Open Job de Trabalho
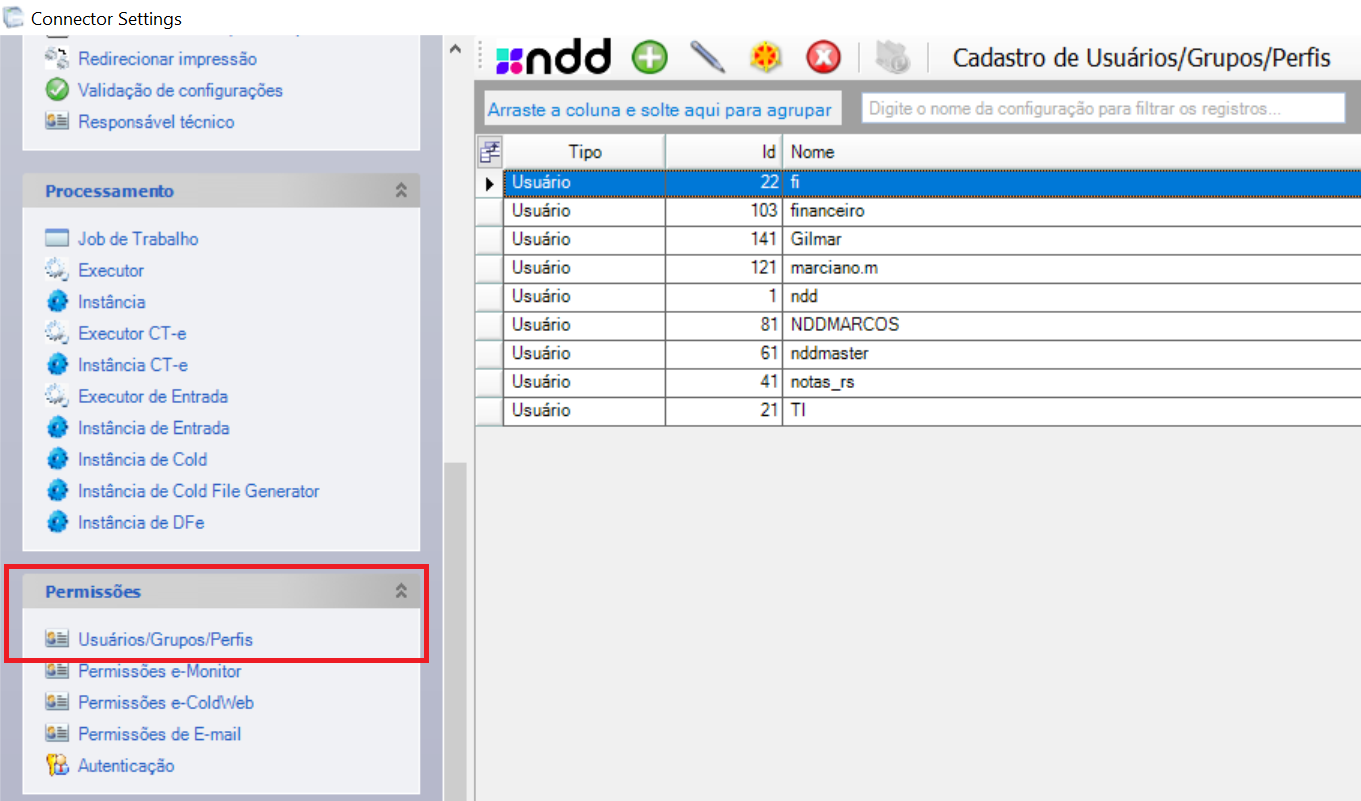The height and width of the screenshot is (801, 1361). coord(138,239)
